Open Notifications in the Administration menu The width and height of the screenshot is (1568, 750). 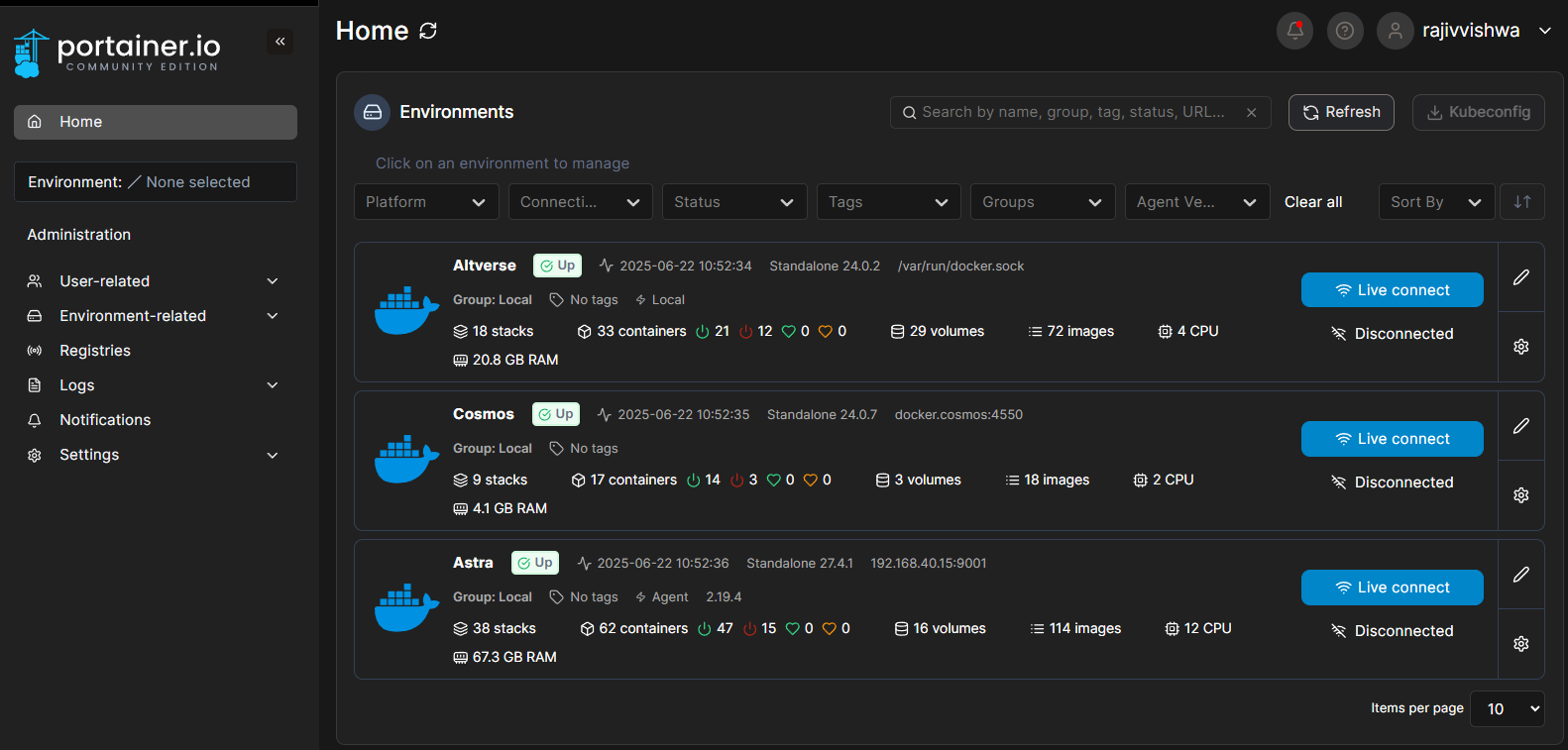[105, 420]
